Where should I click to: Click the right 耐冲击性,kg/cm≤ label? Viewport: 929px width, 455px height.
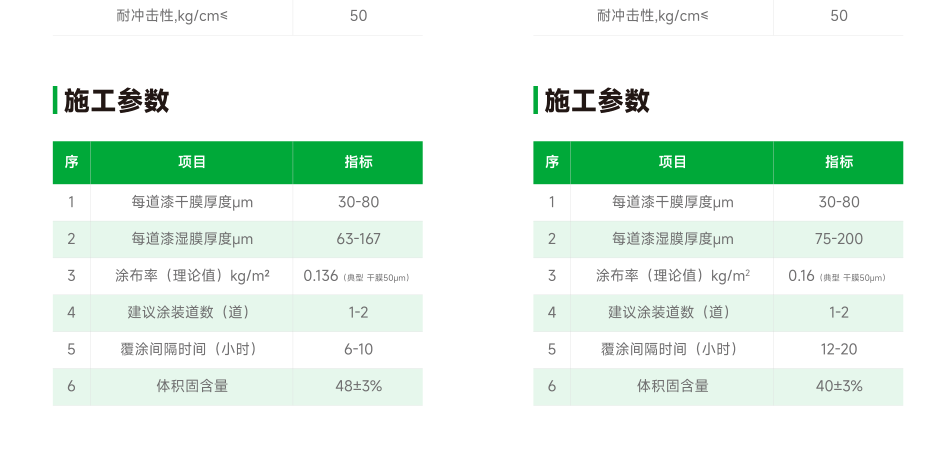652,15
